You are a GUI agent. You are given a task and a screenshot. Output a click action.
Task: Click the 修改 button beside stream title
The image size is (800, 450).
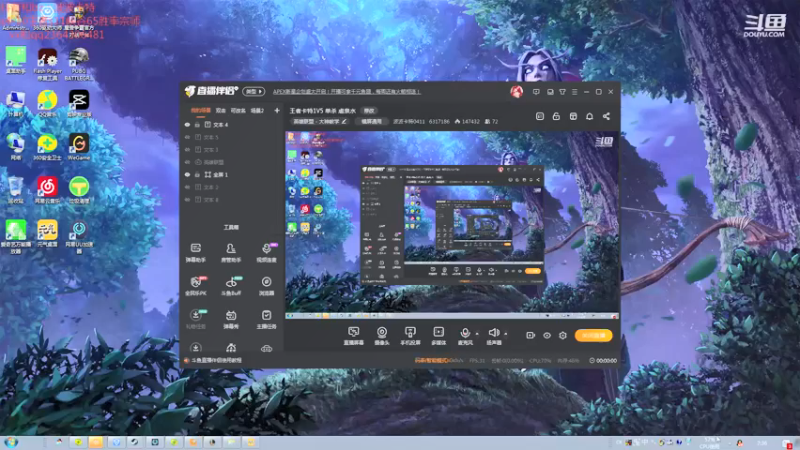coord(369,111)
